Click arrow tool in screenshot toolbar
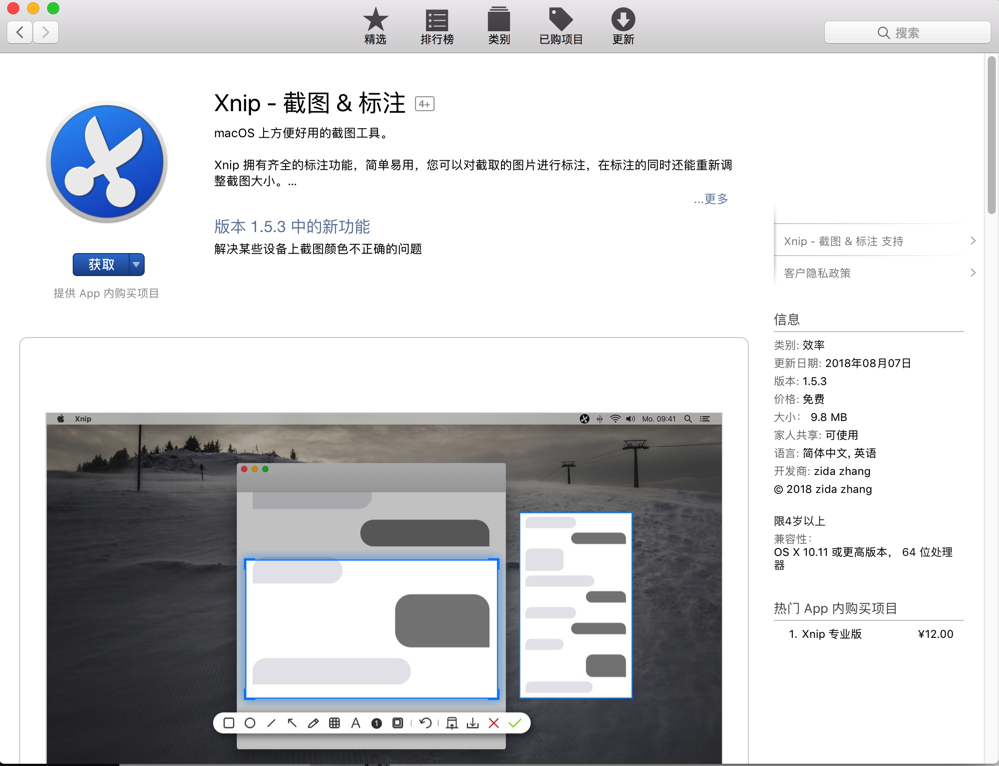This screenshot has width=999, height=766. [x=292, y=723]
